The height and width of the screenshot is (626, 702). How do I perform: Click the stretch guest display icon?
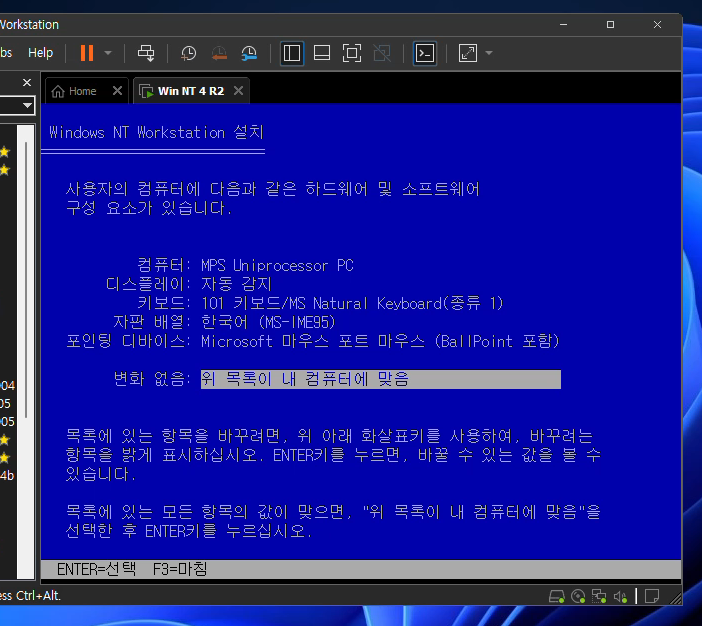(x=468, y=53)
